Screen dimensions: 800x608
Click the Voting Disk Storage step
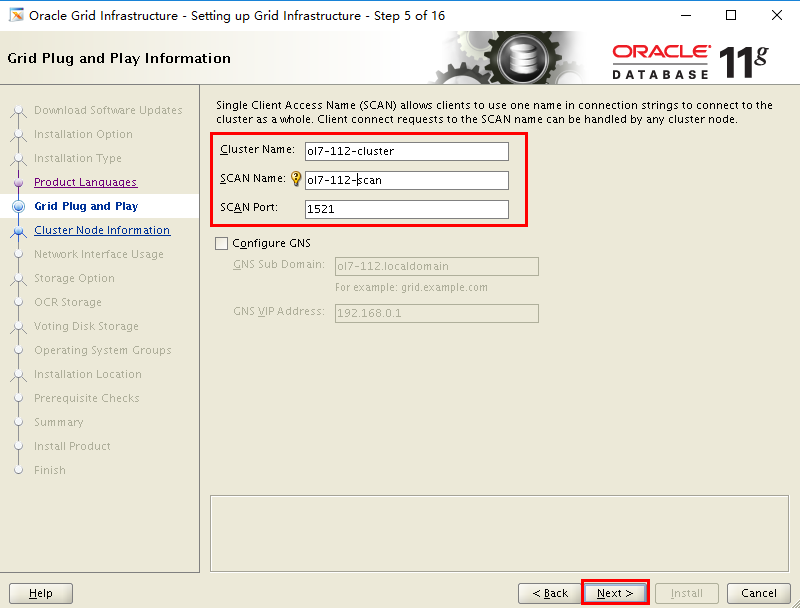[86, 326]
